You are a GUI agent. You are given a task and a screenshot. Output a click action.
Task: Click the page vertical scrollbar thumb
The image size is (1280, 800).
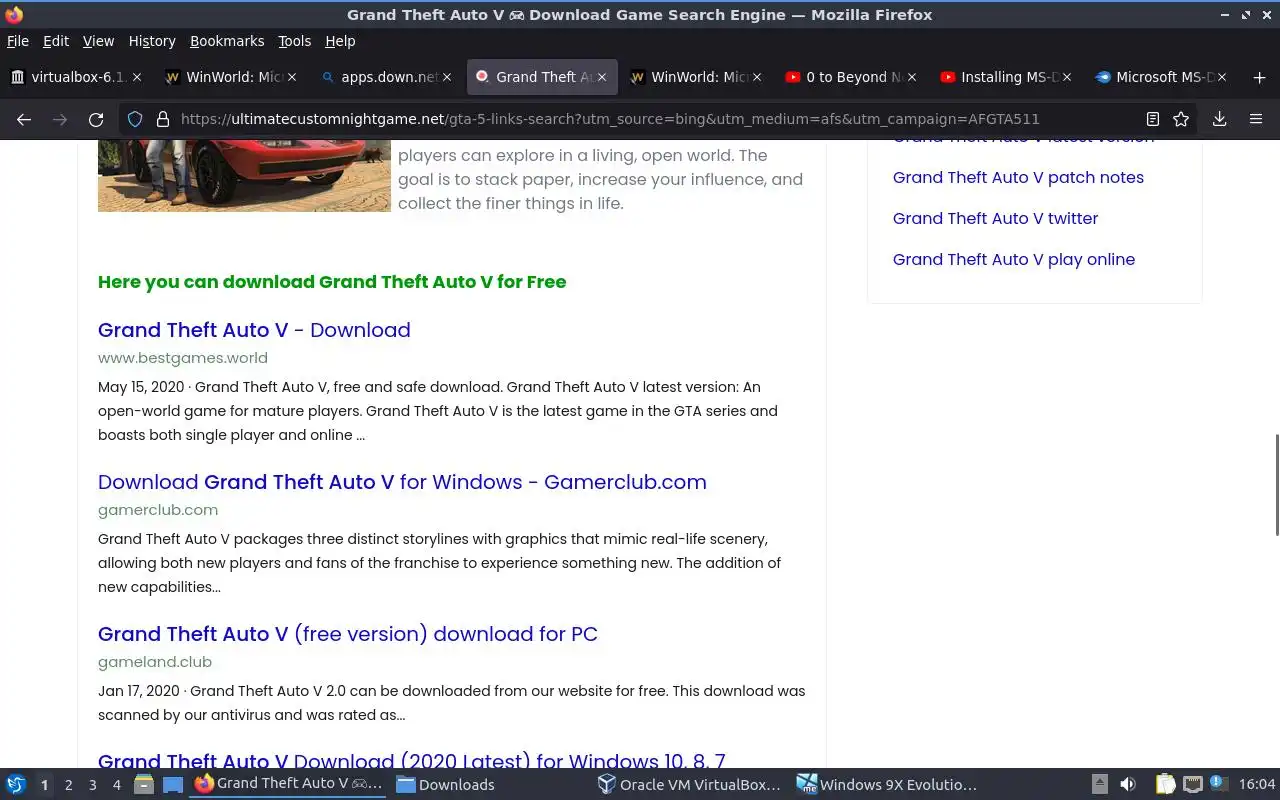point(1276,485)
